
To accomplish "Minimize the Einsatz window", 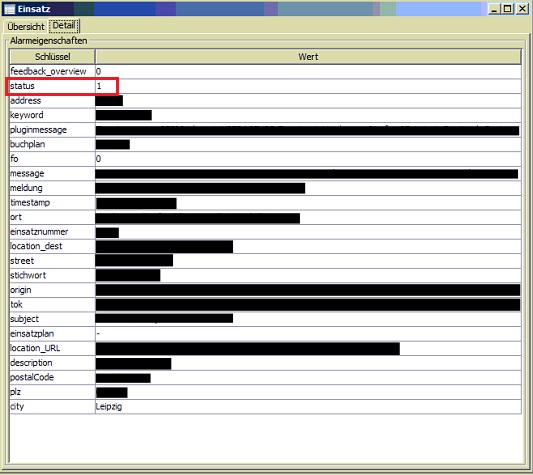I will click(494, 9).
